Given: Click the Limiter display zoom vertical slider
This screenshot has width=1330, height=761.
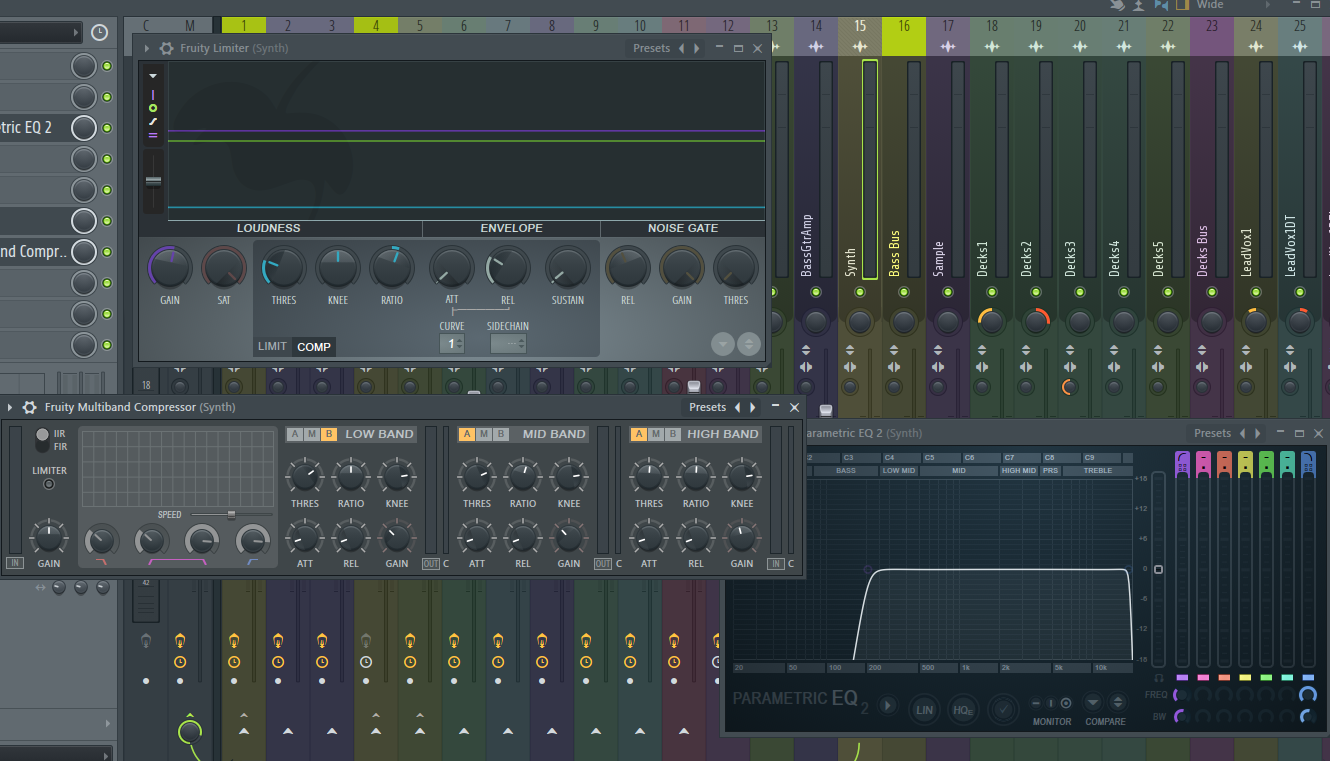Looking at the screenshot, I should 153,182.
